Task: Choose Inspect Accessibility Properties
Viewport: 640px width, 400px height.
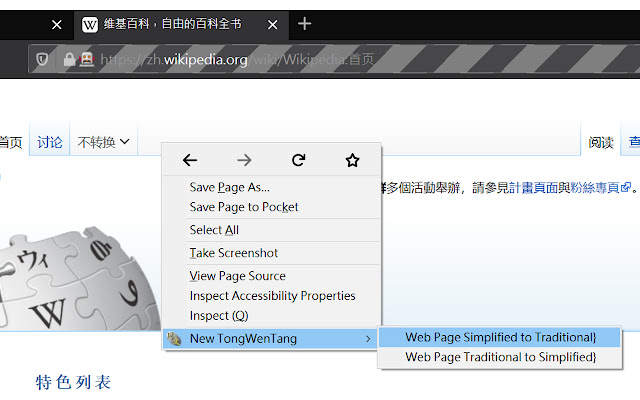Action: pyautogui.click(x=272, y=296)
